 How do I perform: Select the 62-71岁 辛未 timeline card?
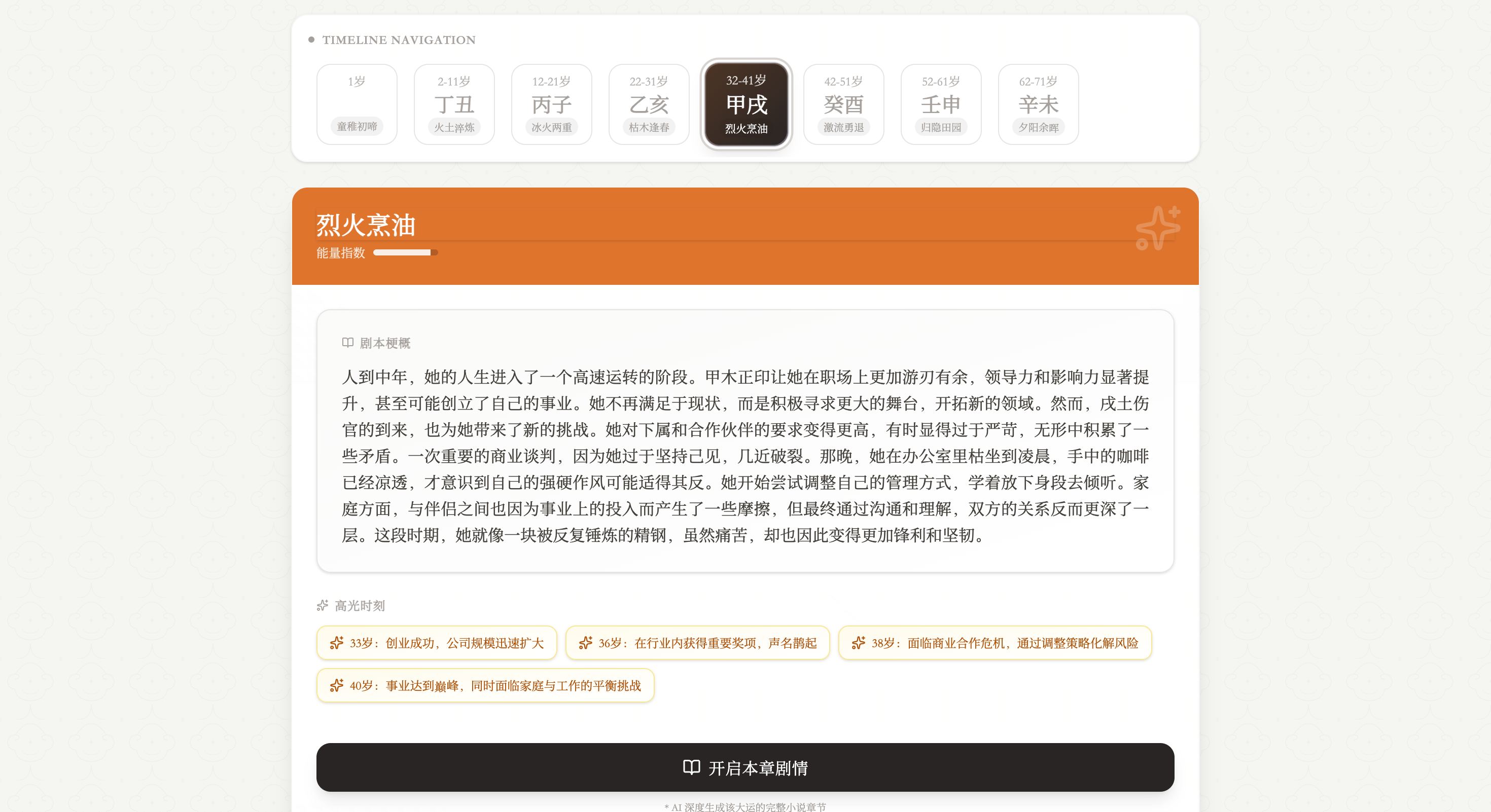point(1039,104)
